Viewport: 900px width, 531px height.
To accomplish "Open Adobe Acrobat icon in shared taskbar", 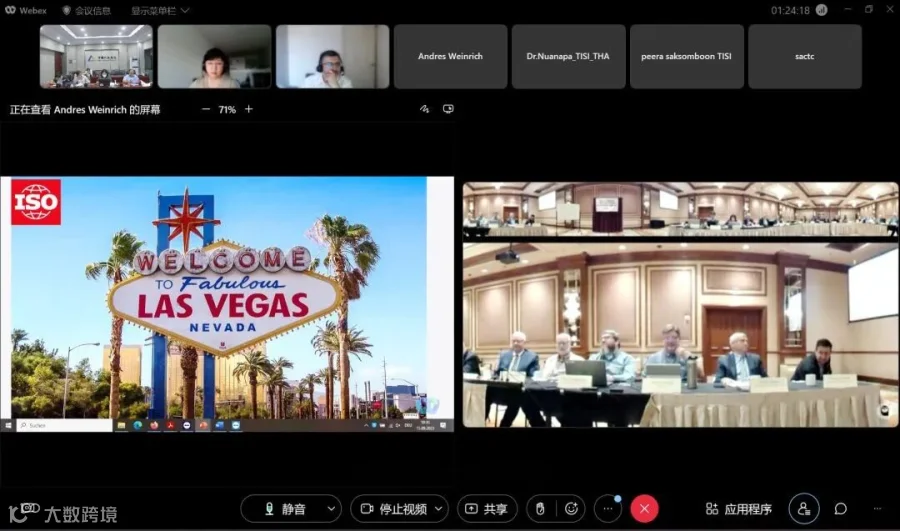I will tap(170, 425).
